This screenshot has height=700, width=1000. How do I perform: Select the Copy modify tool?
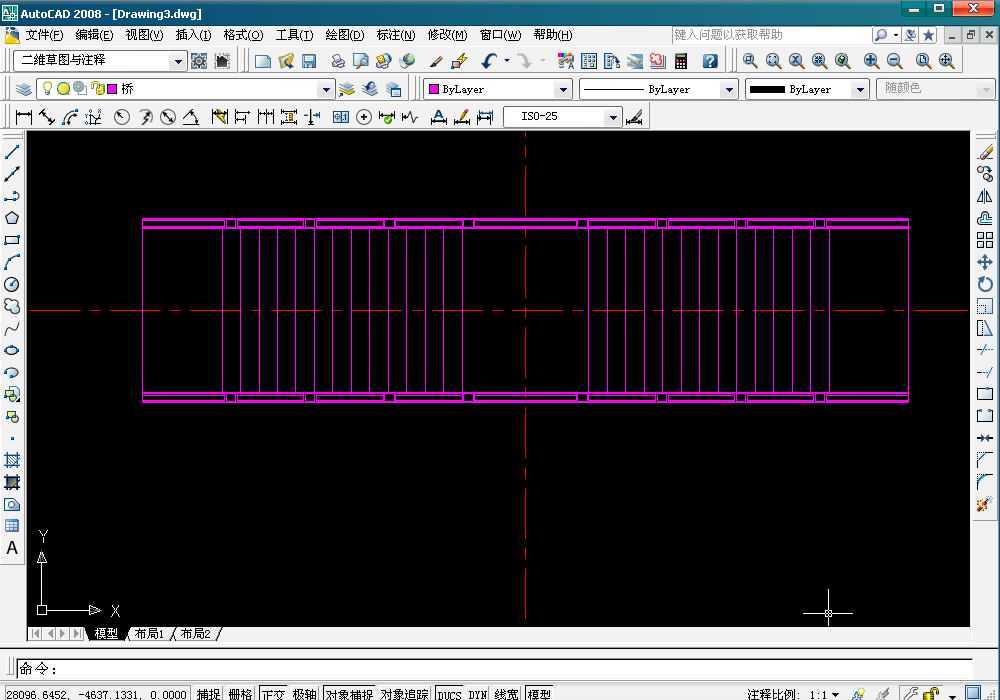[x=985, y=174]
